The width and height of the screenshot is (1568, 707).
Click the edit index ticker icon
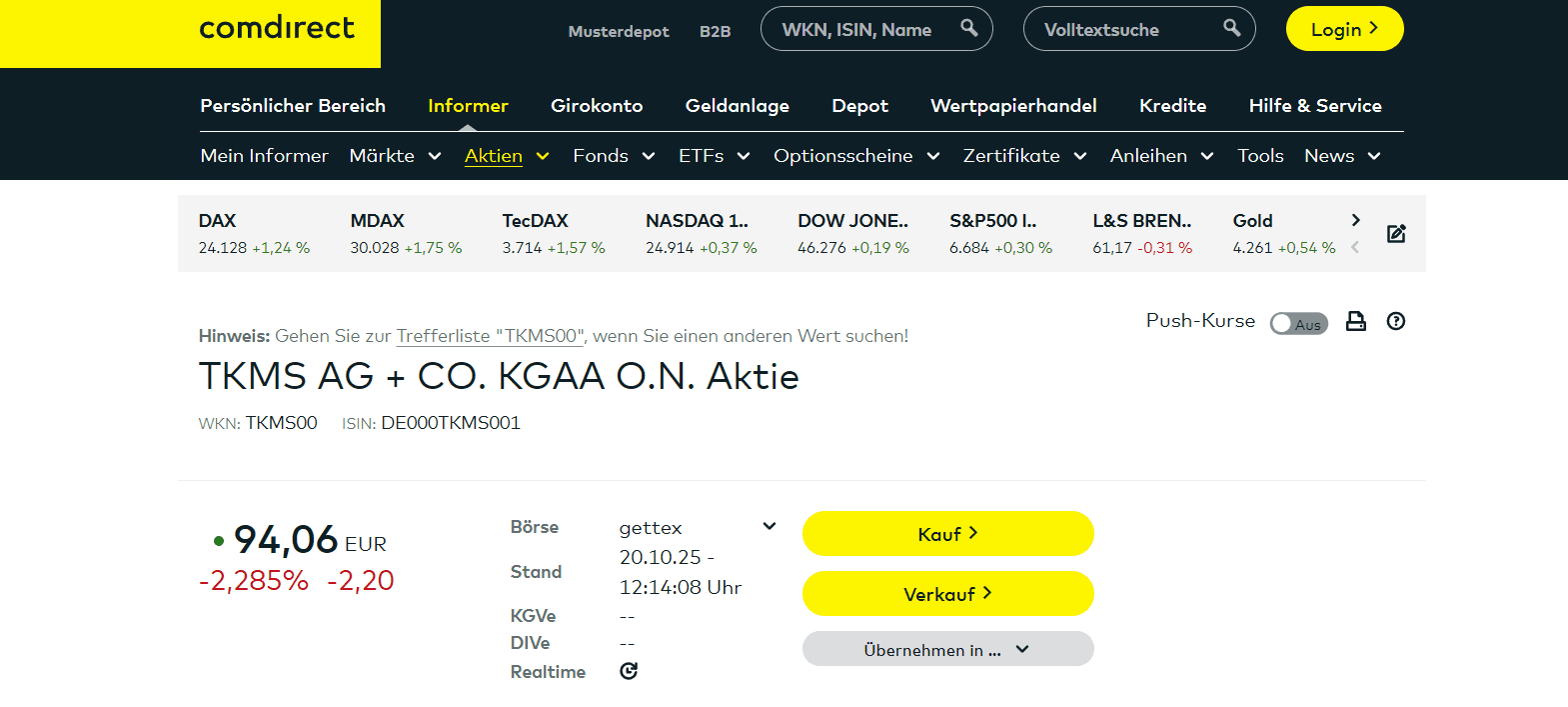pyautogui.click(x=1396, y=234)
